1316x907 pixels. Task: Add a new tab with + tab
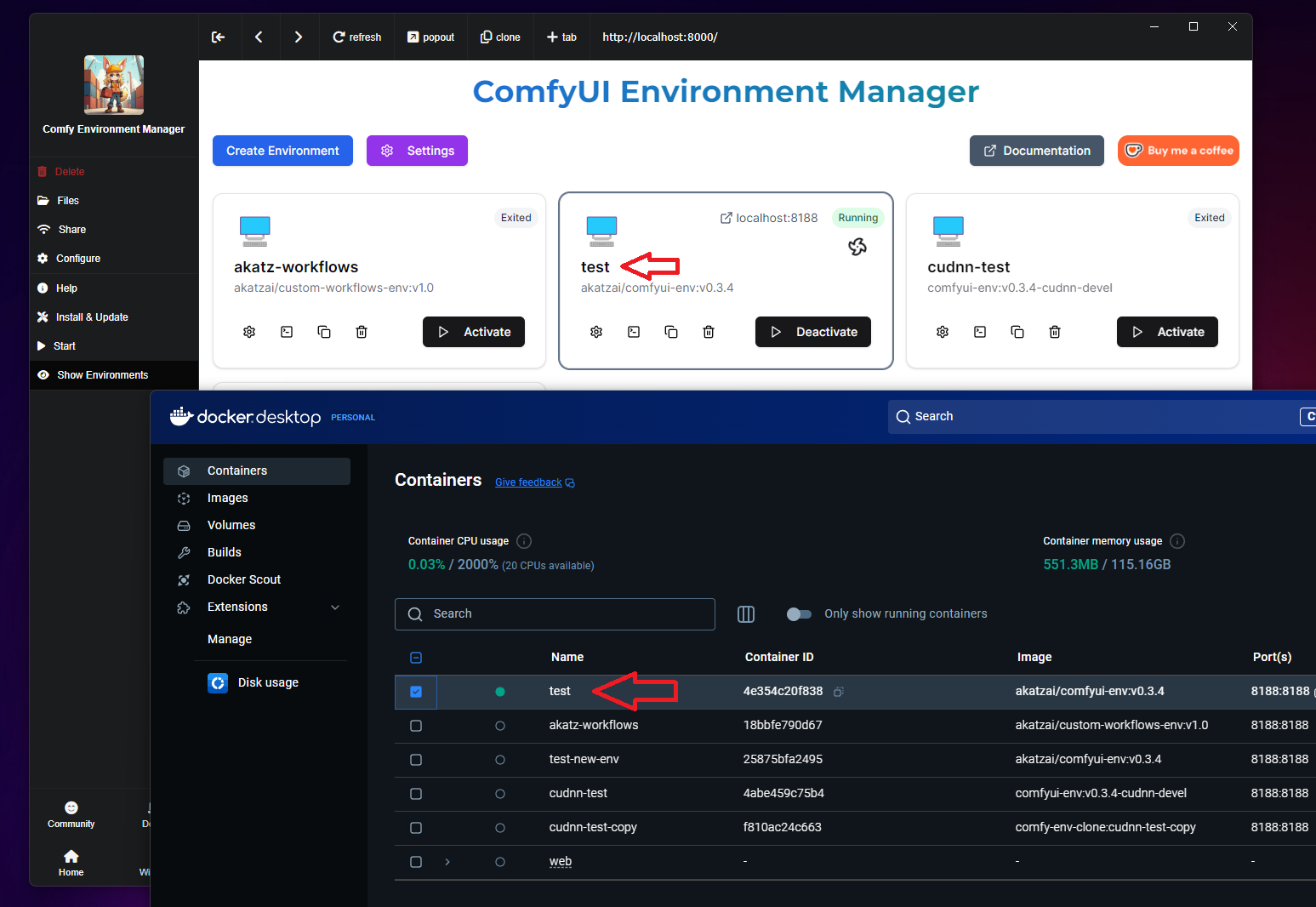(x=561, y=37)
